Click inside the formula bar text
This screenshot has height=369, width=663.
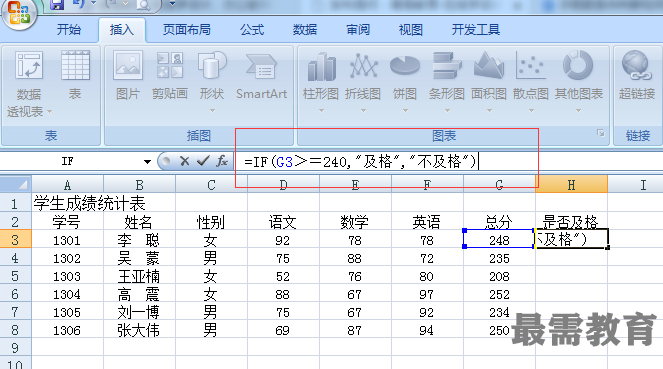360,161
